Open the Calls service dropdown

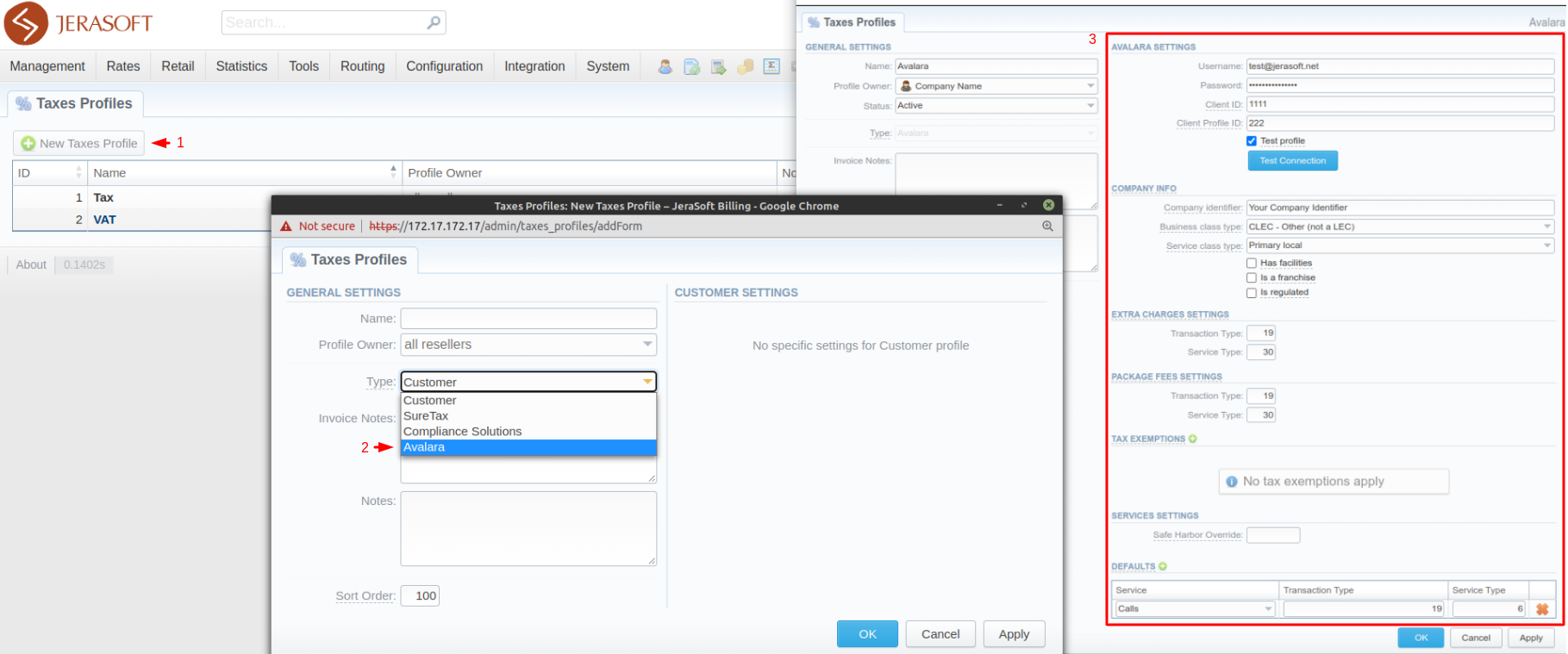(1195, 608)
